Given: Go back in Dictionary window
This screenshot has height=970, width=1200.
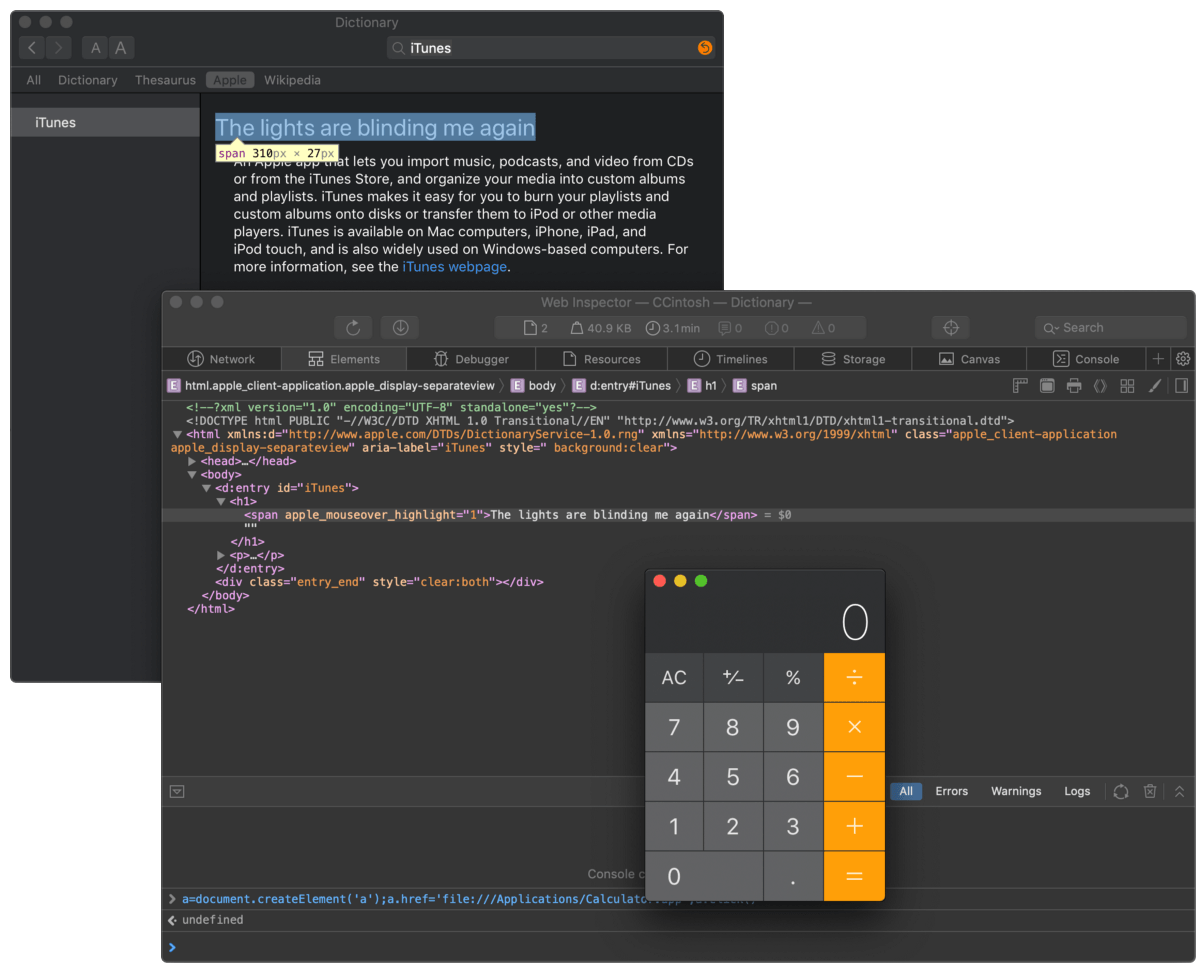Looking at the screenshot, I should tap(33, 48).
